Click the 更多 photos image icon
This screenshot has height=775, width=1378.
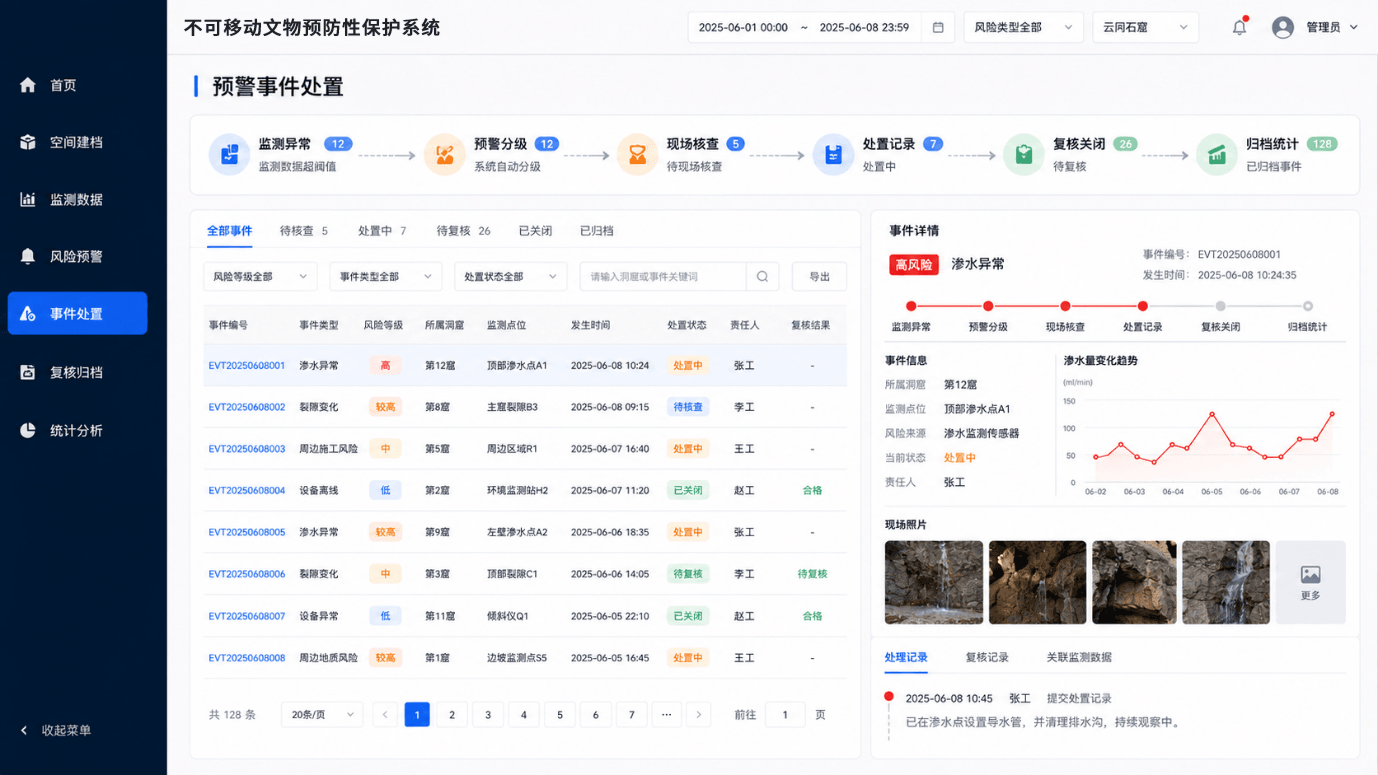click(1310, 574)
